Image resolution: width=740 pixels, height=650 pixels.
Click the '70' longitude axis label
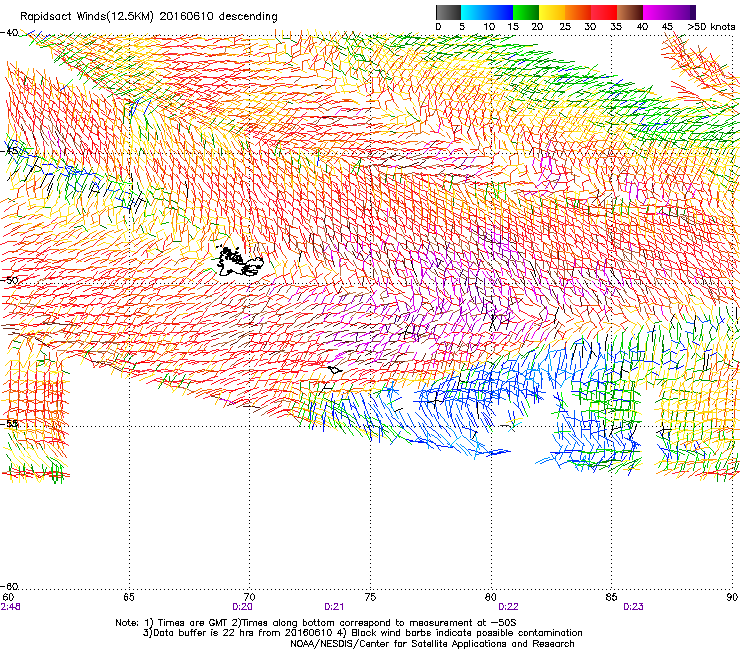pos(249,597)
